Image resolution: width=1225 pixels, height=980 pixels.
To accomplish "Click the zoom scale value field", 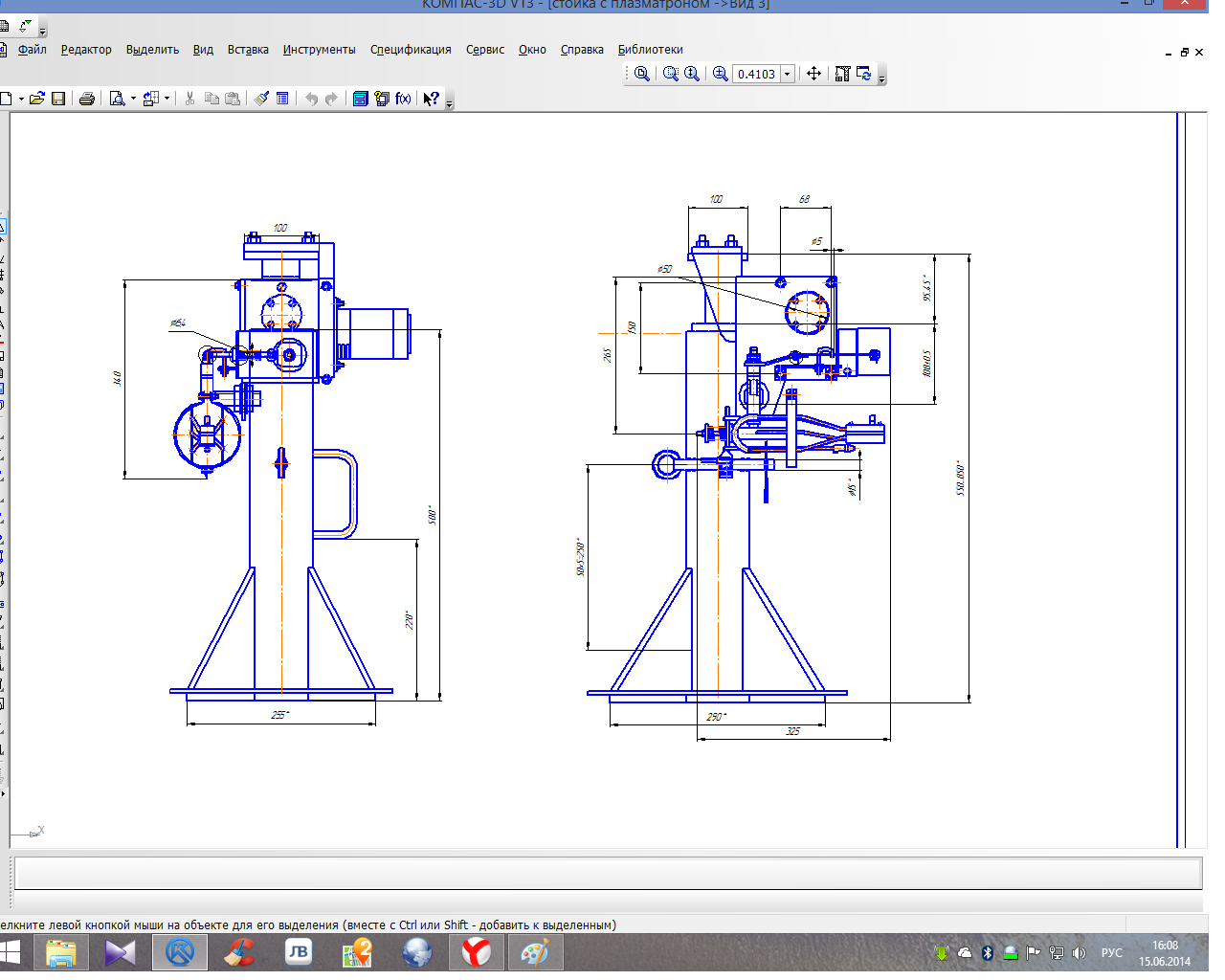I will (756, 74).
